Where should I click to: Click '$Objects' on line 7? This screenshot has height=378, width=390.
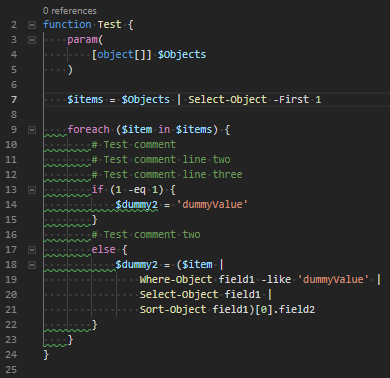click(146, 100)
